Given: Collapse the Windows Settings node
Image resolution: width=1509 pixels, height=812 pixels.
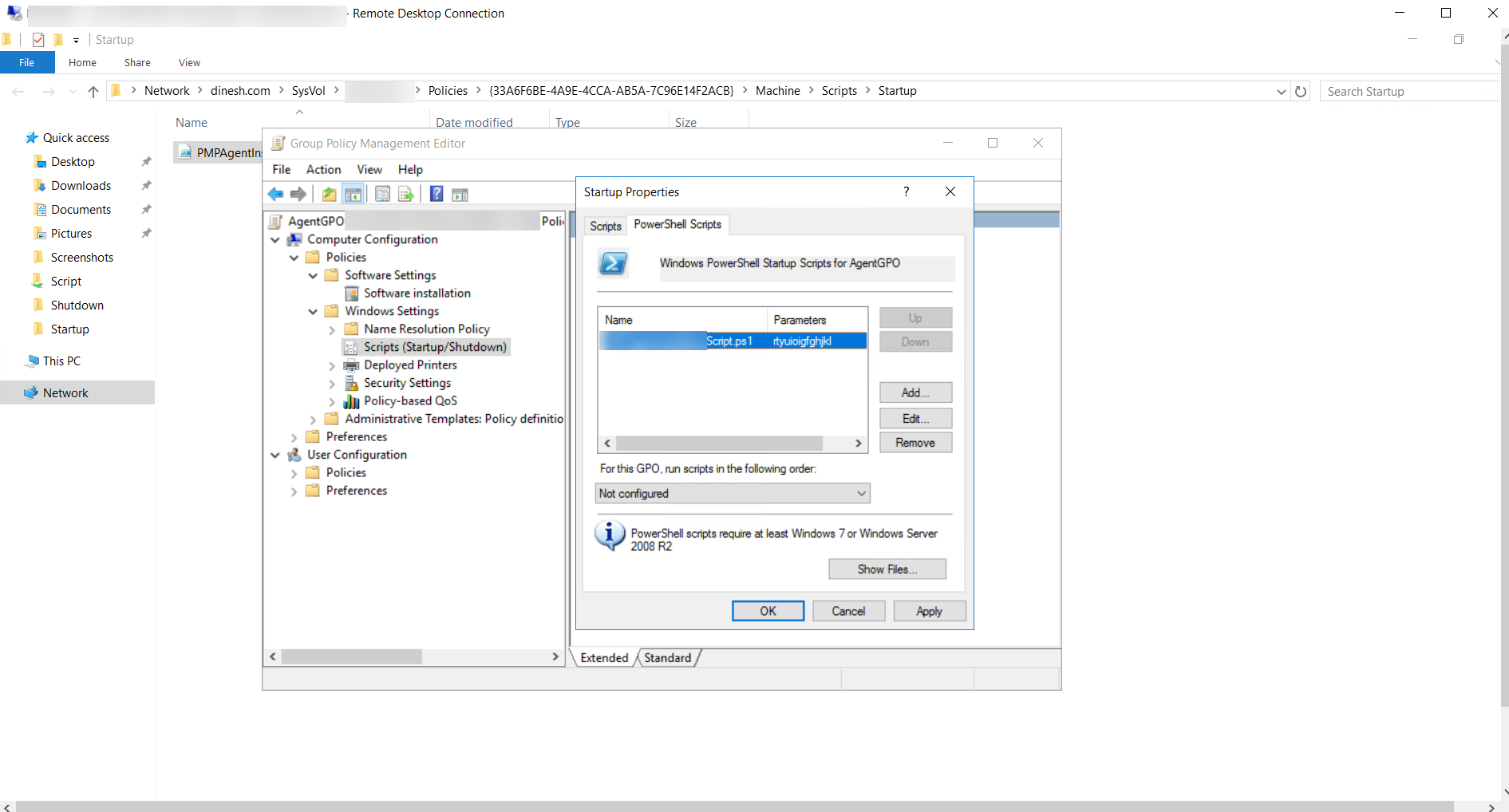Looking at the screenshot, I should tap(313, 312).
